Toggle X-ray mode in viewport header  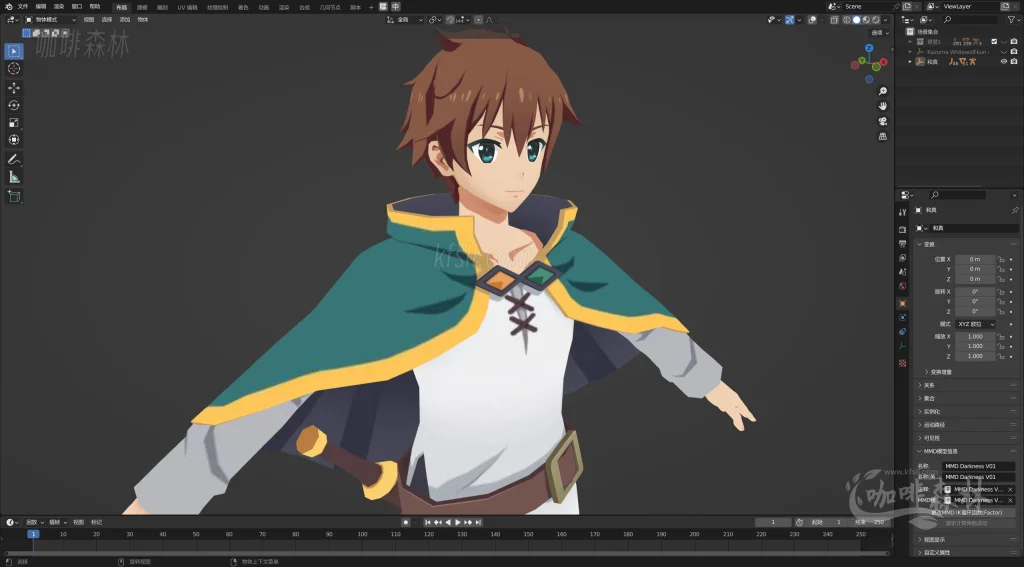click(834, 20)
